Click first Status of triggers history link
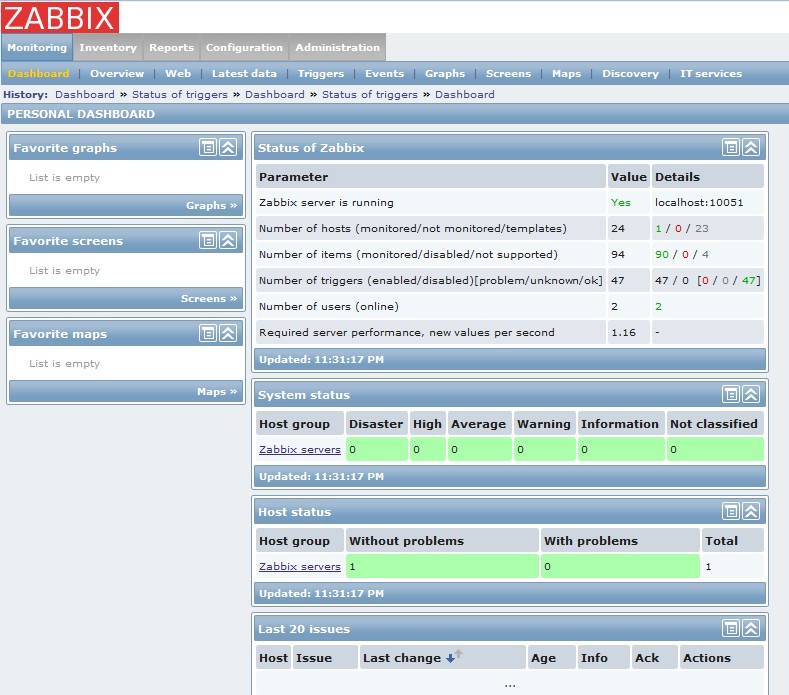The height and width of the screenshot is (695, 789). pos(180,95)
